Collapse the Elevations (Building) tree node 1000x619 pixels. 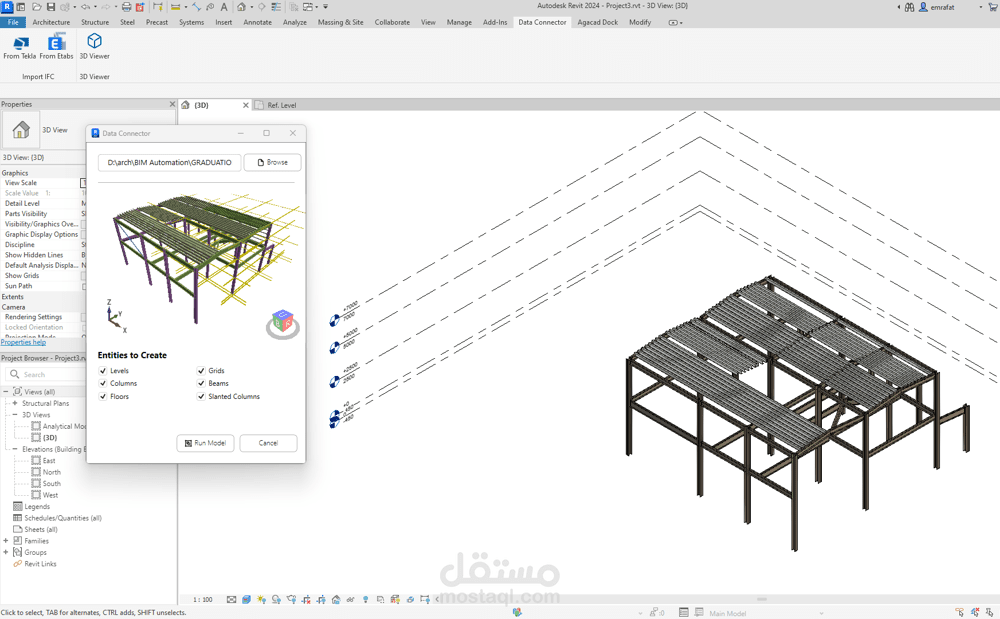pyautogui.click(x=15, y=449)
